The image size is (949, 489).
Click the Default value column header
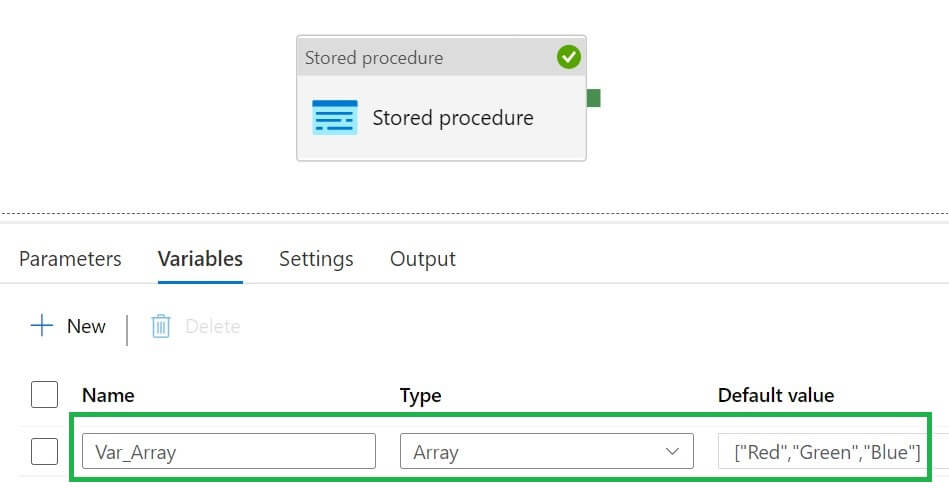pyautogui.click(x=776, y=395)
